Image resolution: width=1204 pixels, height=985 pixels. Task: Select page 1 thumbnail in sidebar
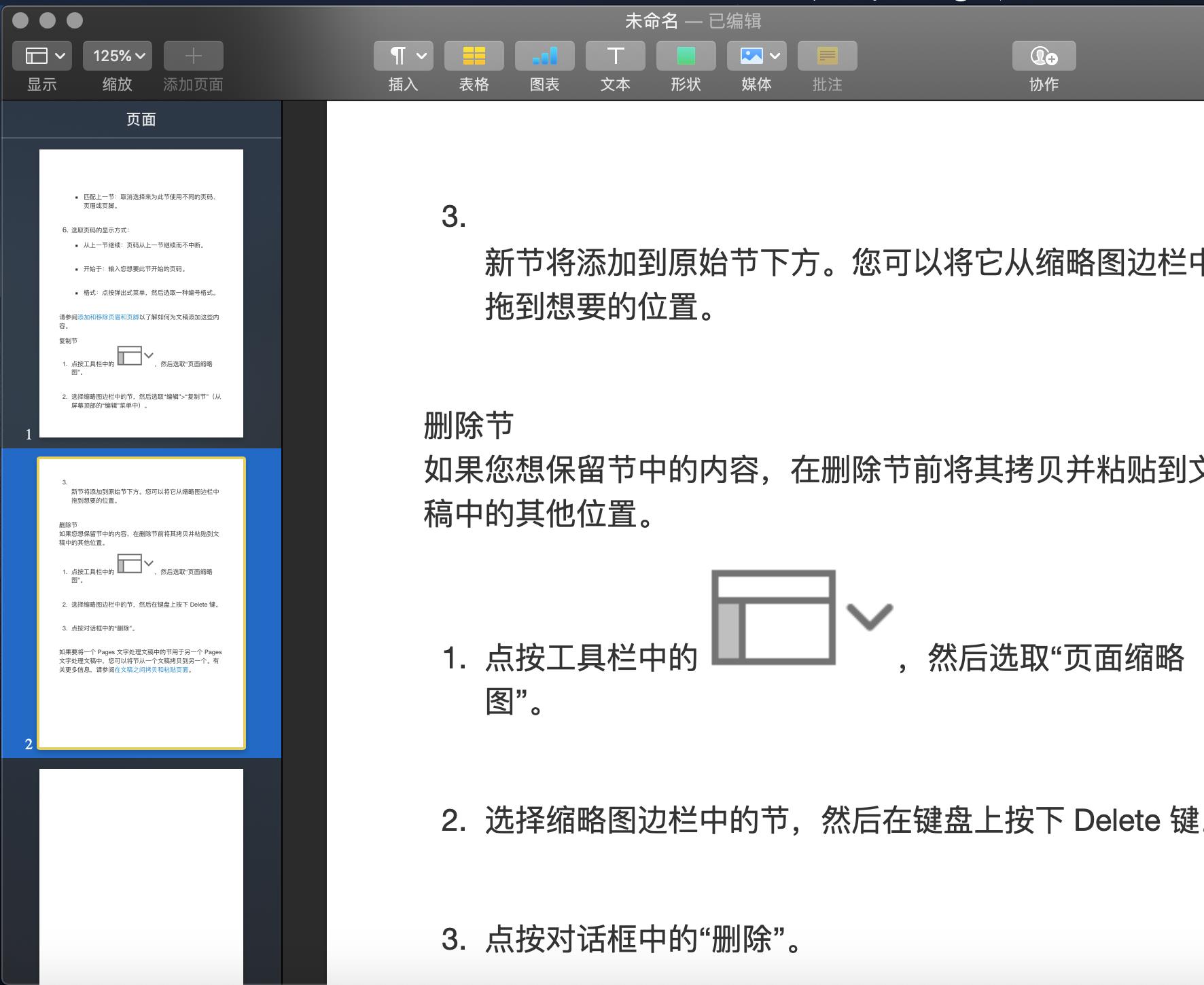141,293
